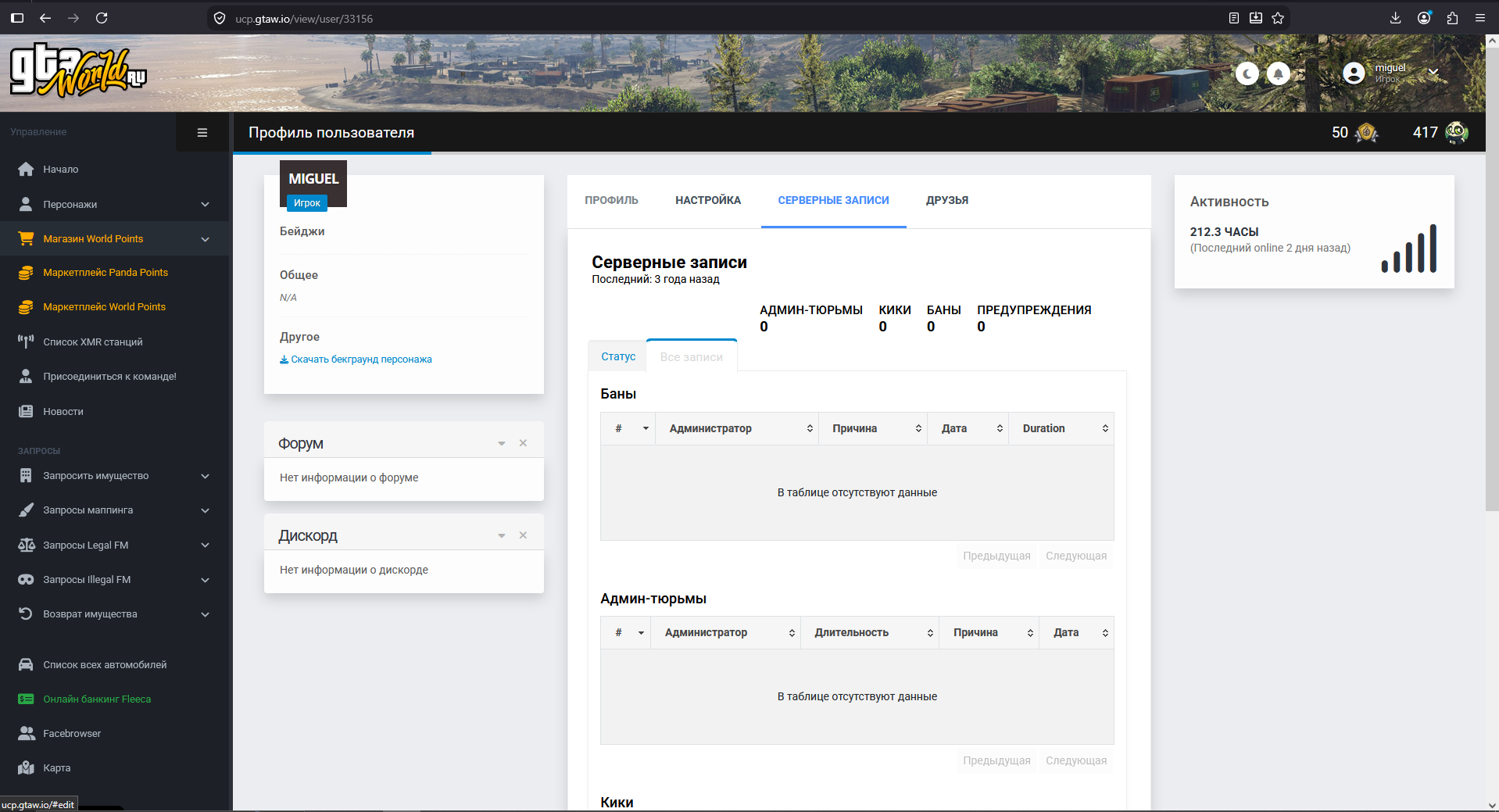Screen dimensions: 1499x812
Task: Sort Админ-тюрьмы table by Дата
Action: point(1076,632)
